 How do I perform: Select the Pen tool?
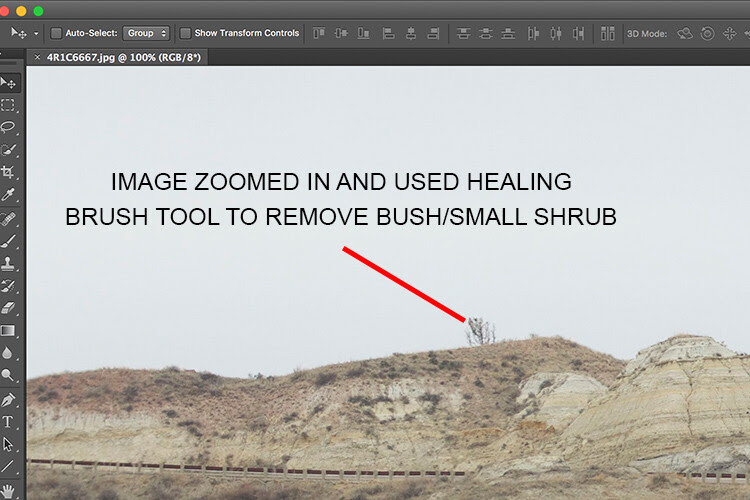coord(8,400)
